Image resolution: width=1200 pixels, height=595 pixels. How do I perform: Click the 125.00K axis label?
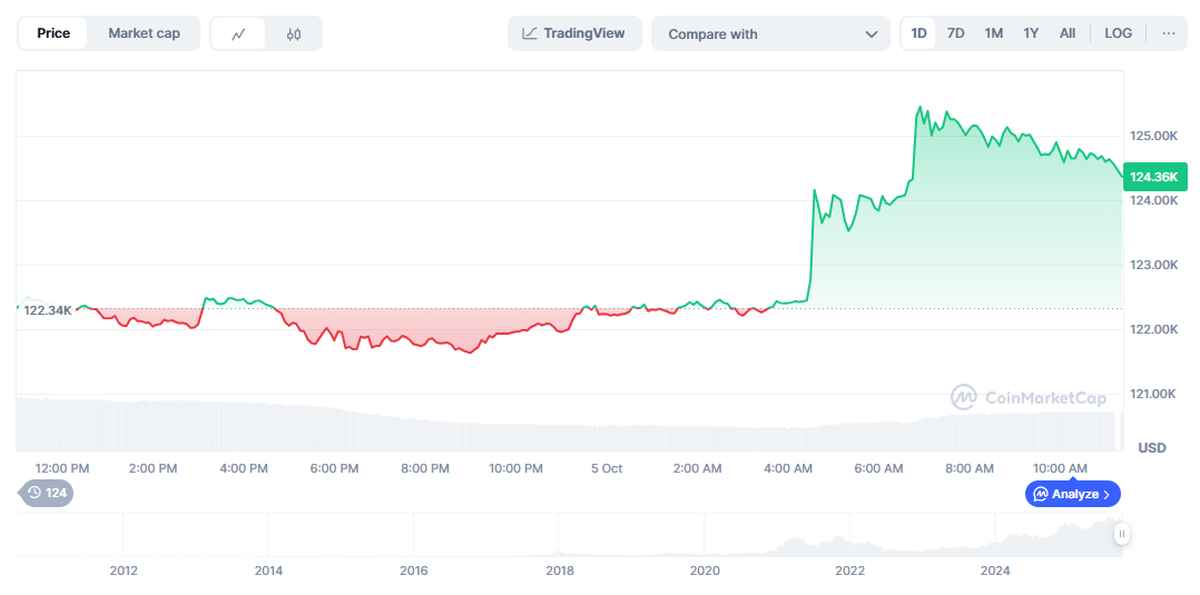coord(1153,135)
